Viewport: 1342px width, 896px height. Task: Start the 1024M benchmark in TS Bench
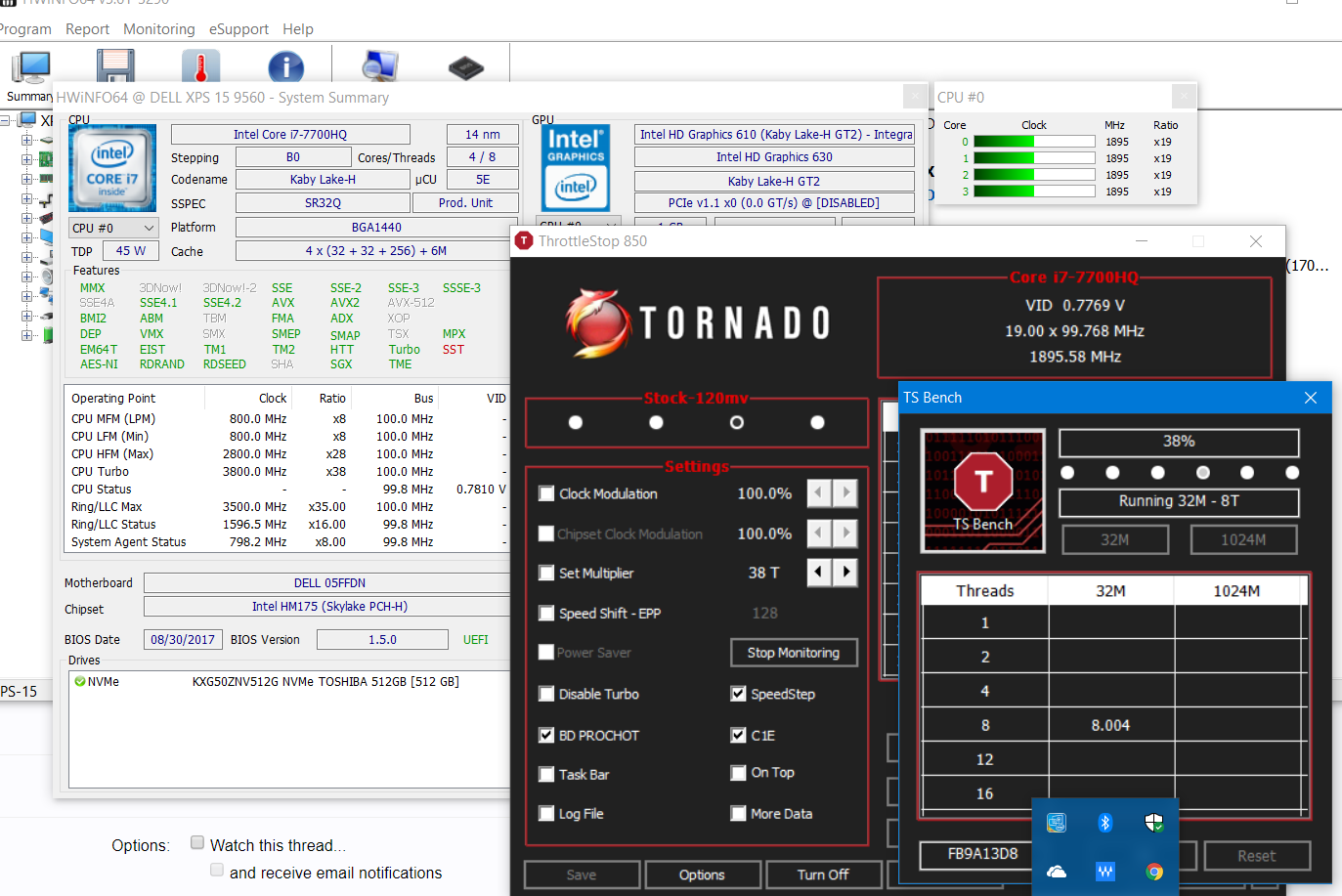coord(1243,539)
